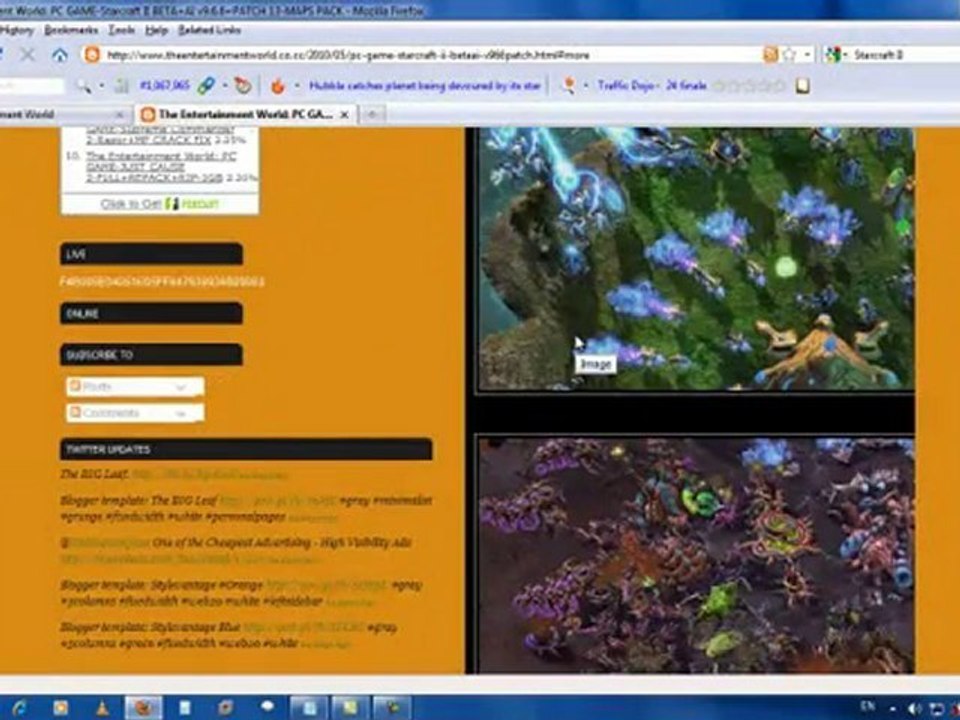Click the toolbar magnifier search icon
Image resolution: width=960 pixels, height=720 pixels.
(83, 86)
